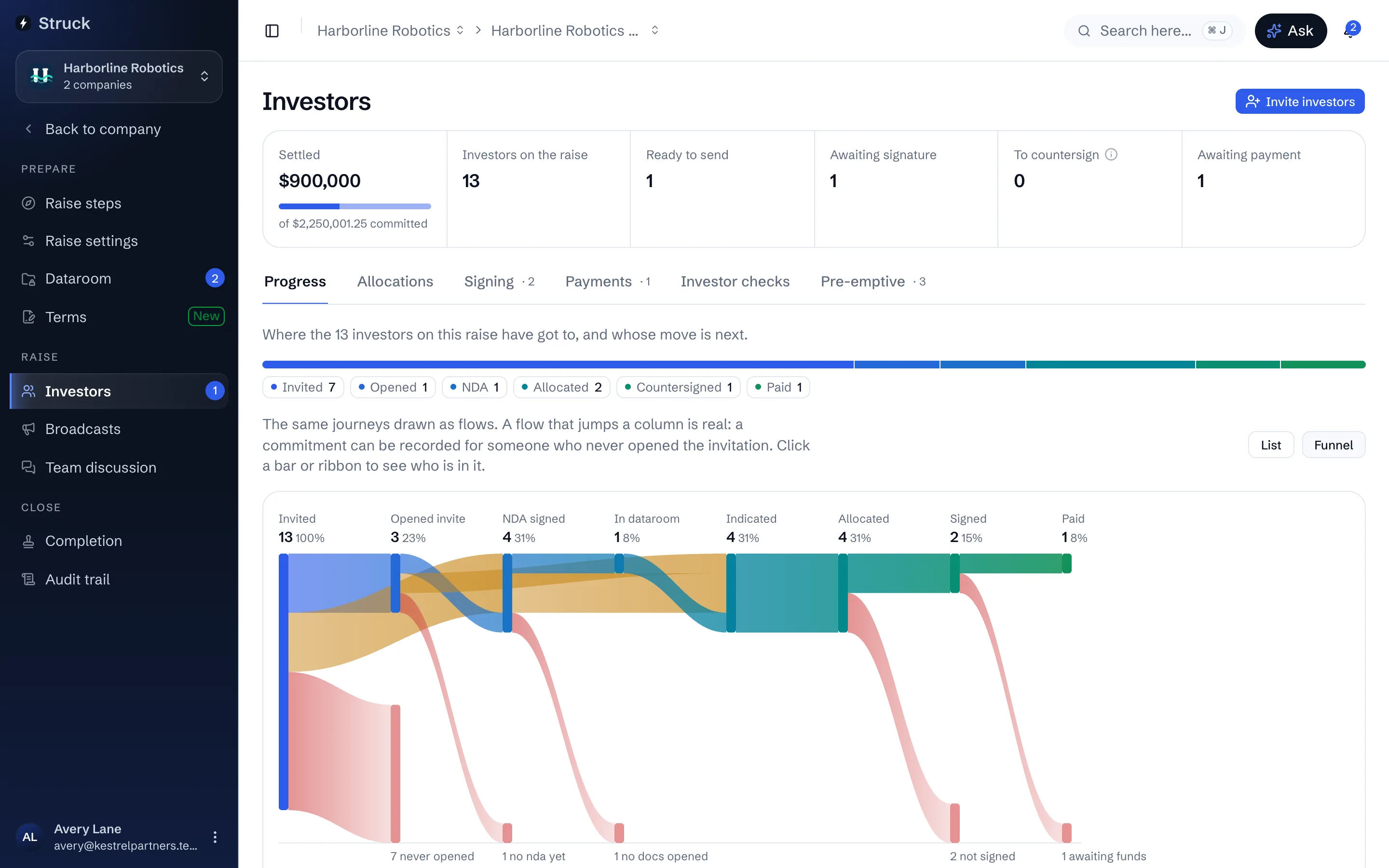The width and height of the screenshot is (1389, 868).
Task: Click the NDA 1 legend chip
Action: pyautogui.click(x=474, y=388)
